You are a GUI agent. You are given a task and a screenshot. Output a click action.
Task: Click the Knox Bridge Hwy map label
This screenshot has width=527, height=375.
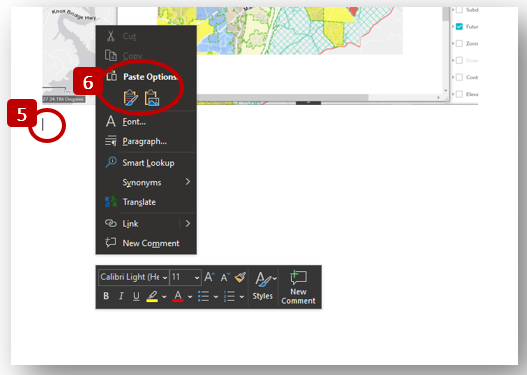(x=74, y=15)
